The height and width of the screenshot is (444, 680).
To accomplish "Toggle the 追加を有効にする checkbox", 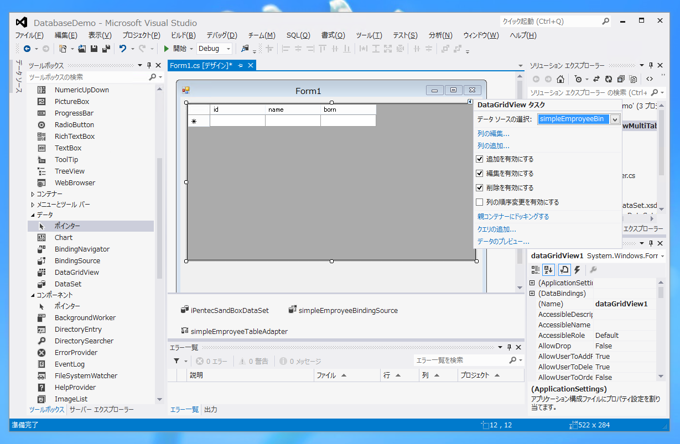I will coord(479,159).
